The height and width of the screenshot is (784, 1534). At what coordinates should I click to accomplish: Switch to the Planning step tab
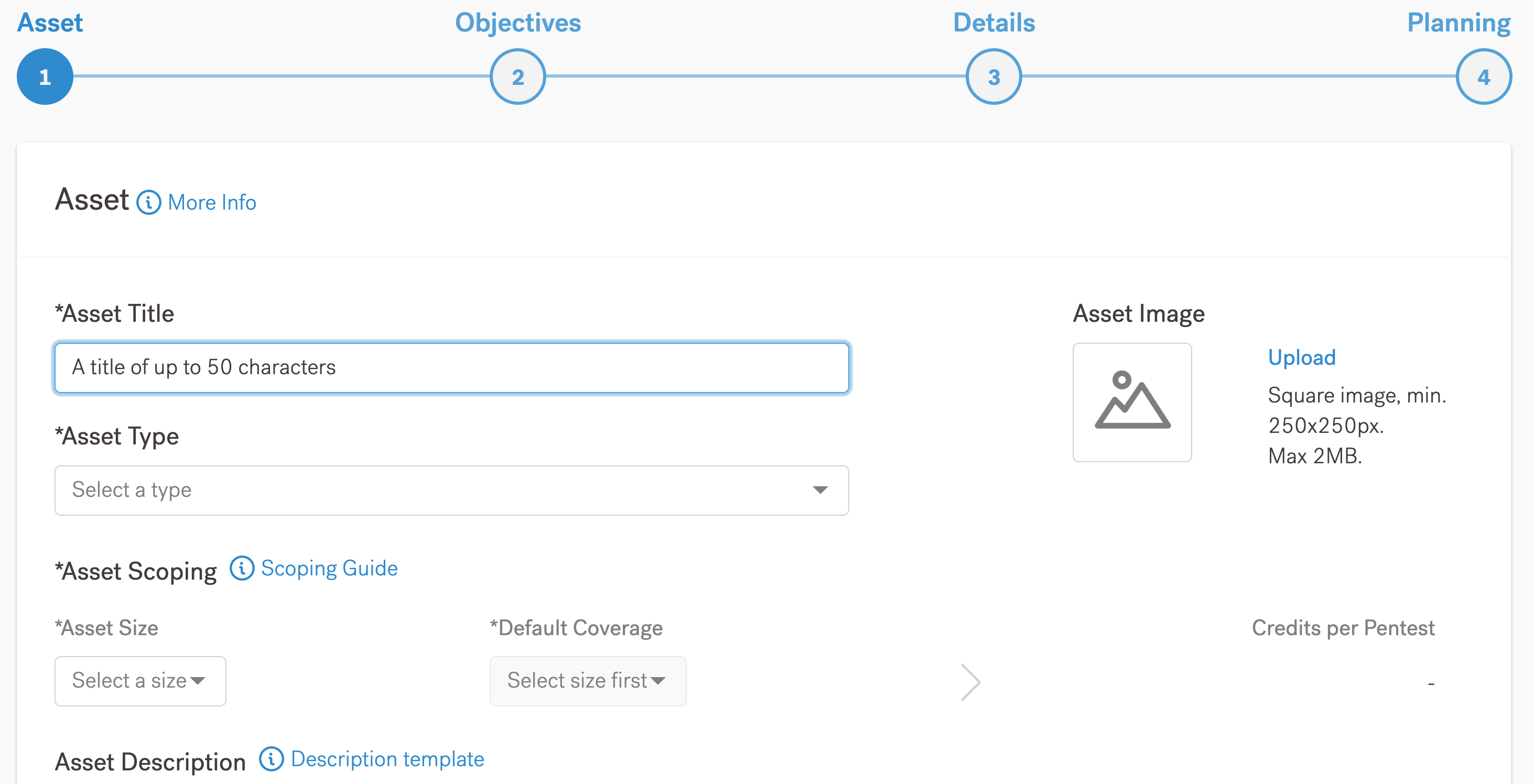pos(1458,23)
